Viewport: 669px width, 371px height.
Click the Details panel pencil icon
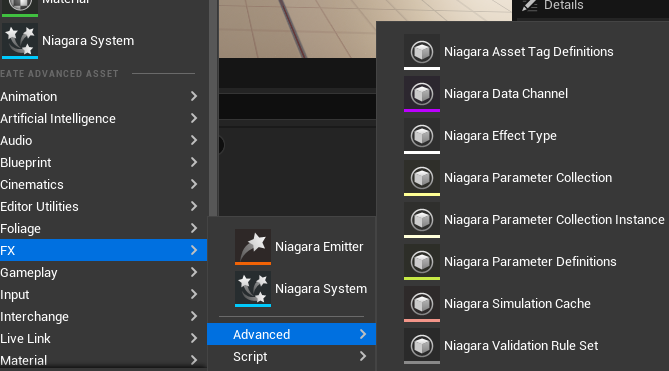point(529,5)
